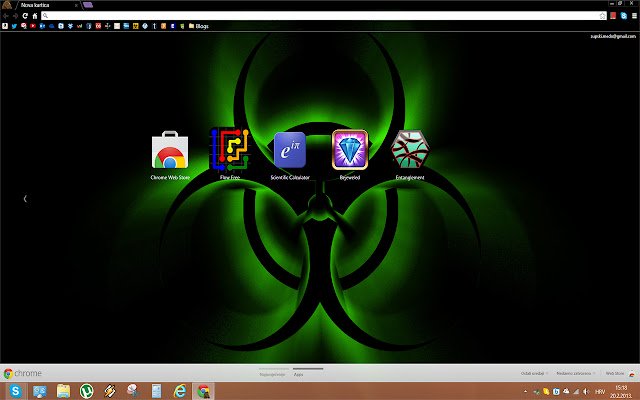This screenshot has height=400, width=640.
Task: Switch to the most visited page tab
Action: click(x=273, y=374)
